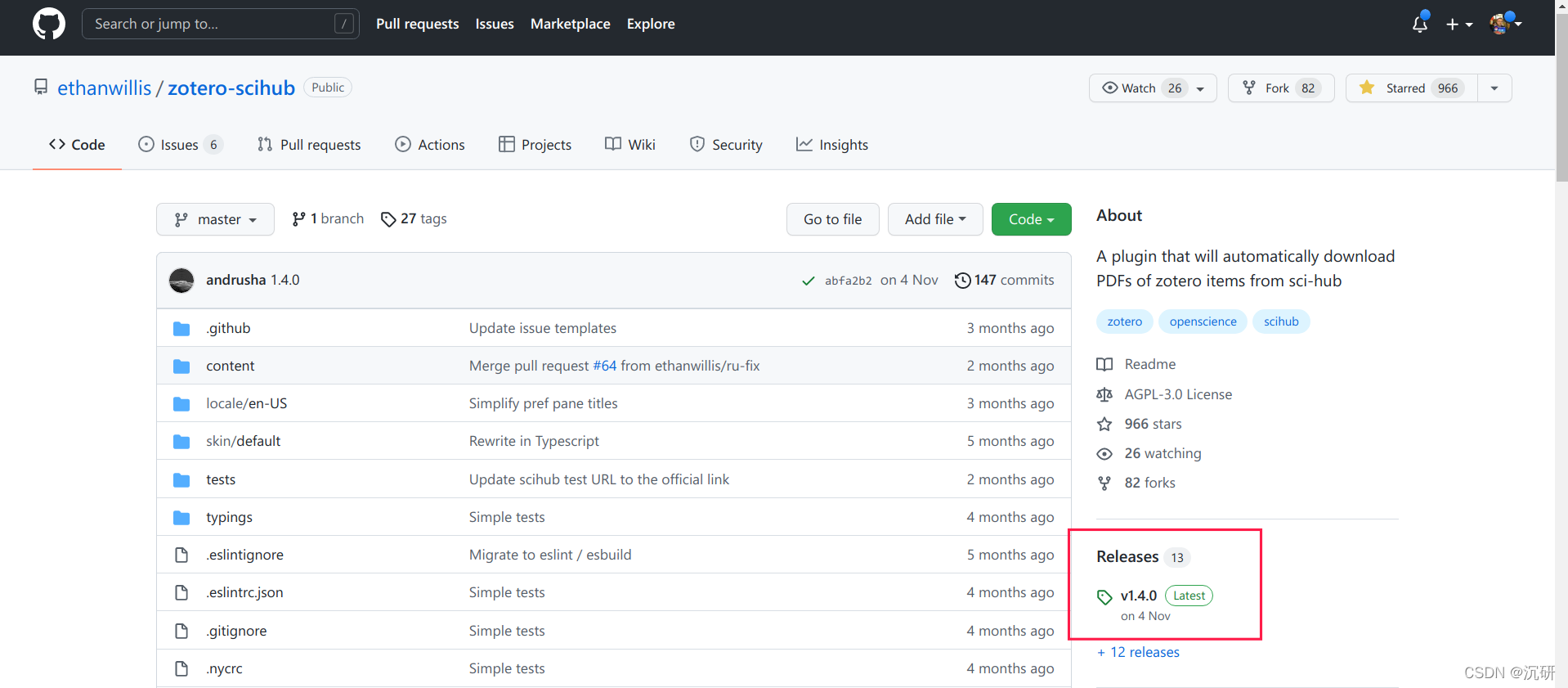Switch to the Issues tab

(181, 145)
